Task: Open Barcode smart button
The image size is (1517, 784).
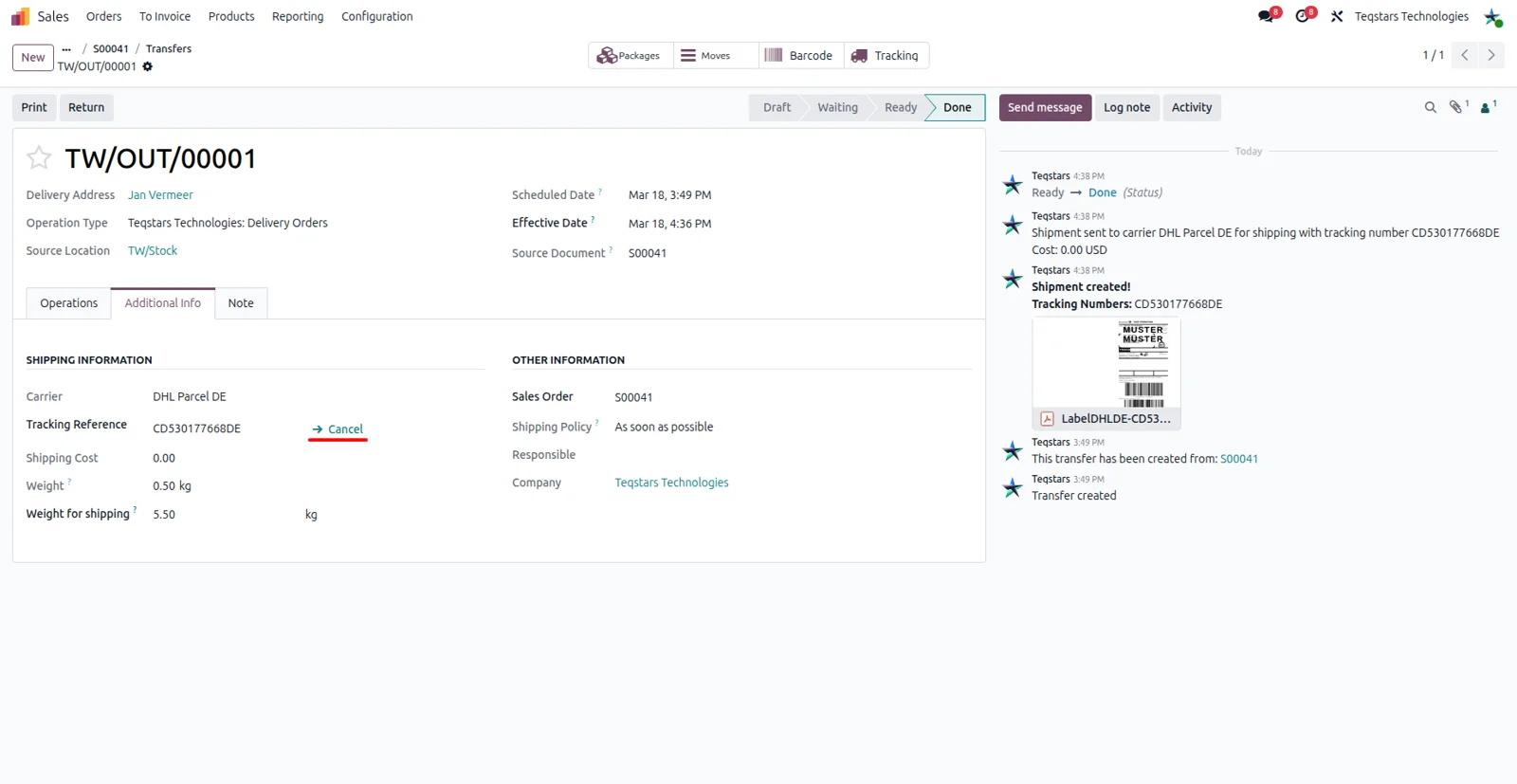Action: coord(801,56)
